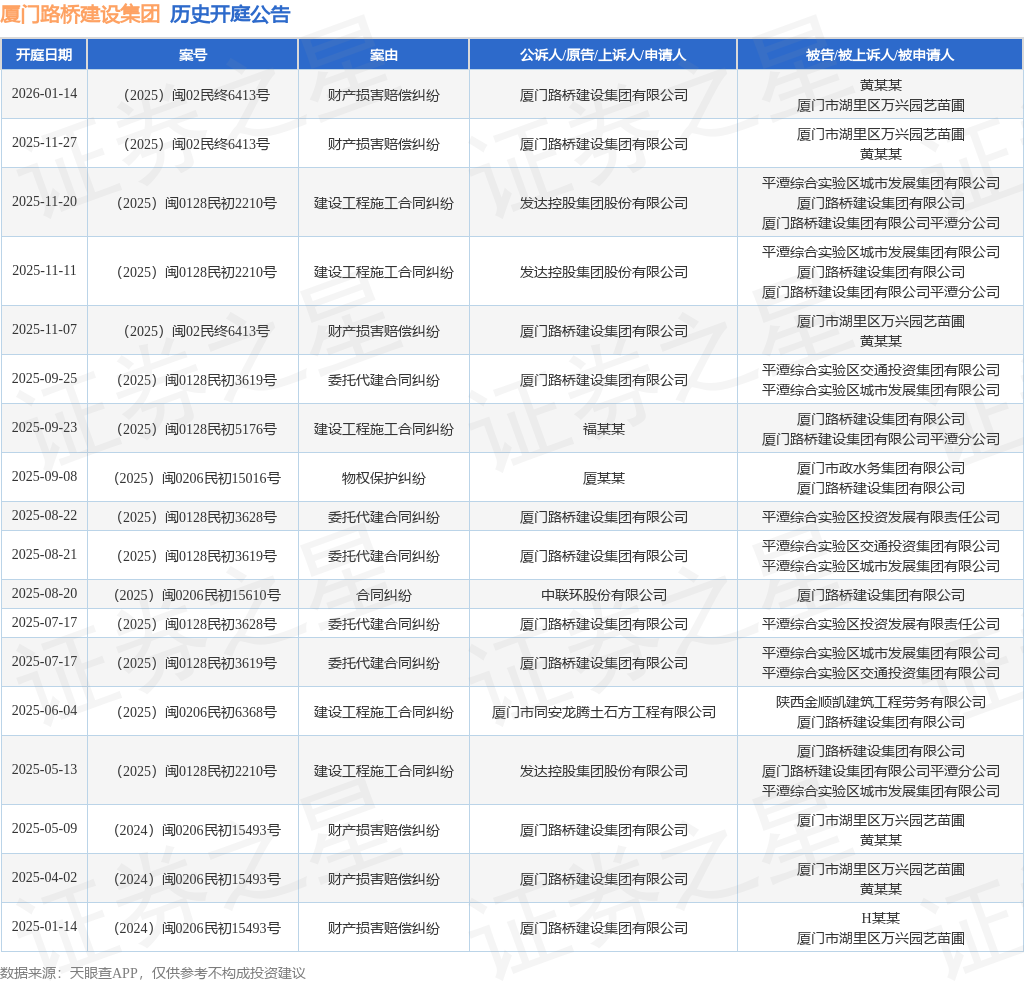Click 厦门路桥建设集团有限公司 defendant in 2025-08-20 row
This screenshot has height=982, width=1024.
pos(880,595)
